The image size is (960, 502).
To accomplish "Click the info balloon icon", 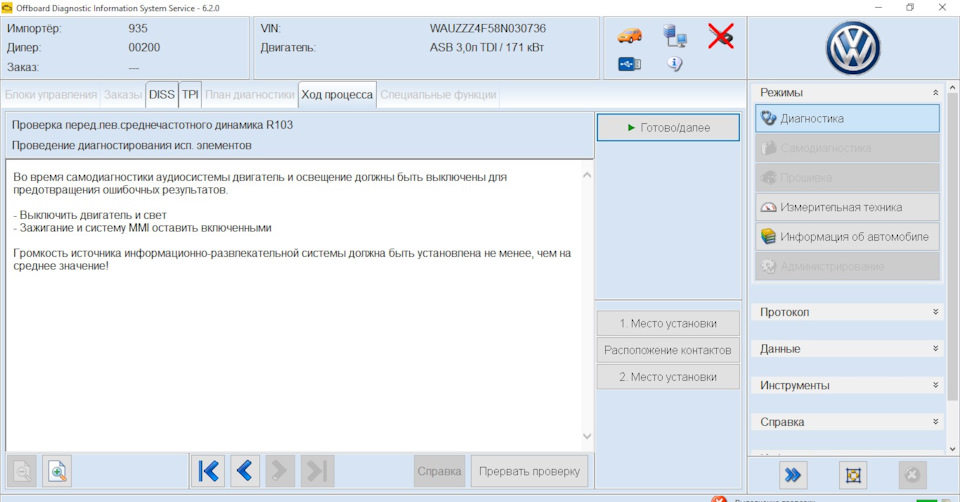I will [x=675, y=64].
